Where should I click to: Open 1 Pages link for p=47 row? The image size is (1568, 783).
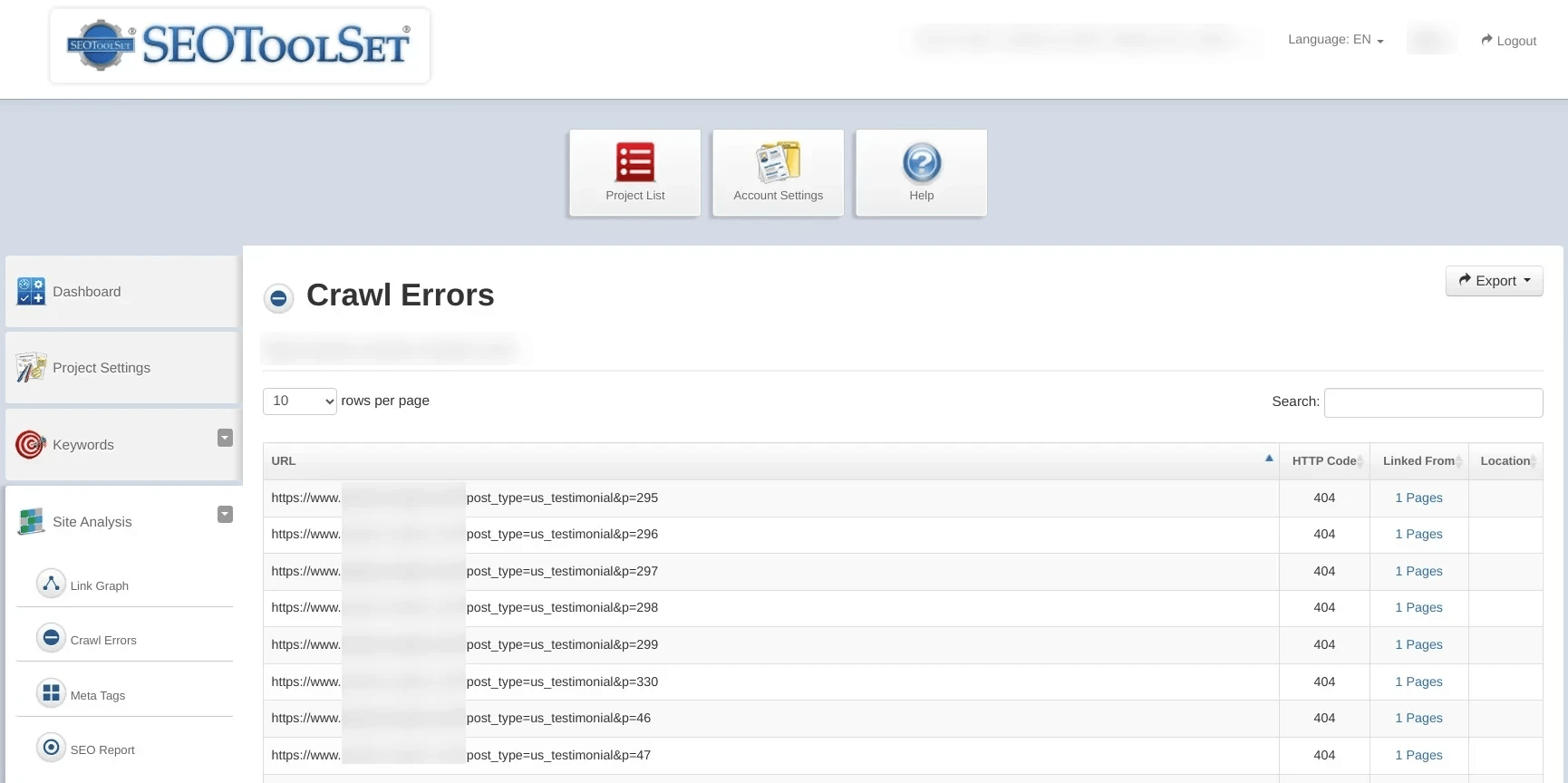[x=1418, y=755]
